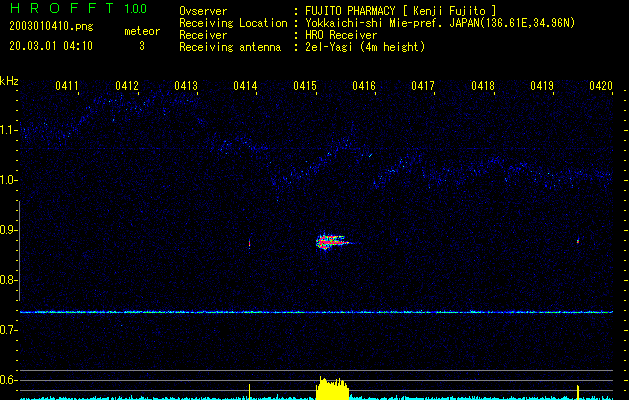629x400 pixels.
Task: Click the HROFFT 1.0.0 title text
Action: tap(78, 8)
